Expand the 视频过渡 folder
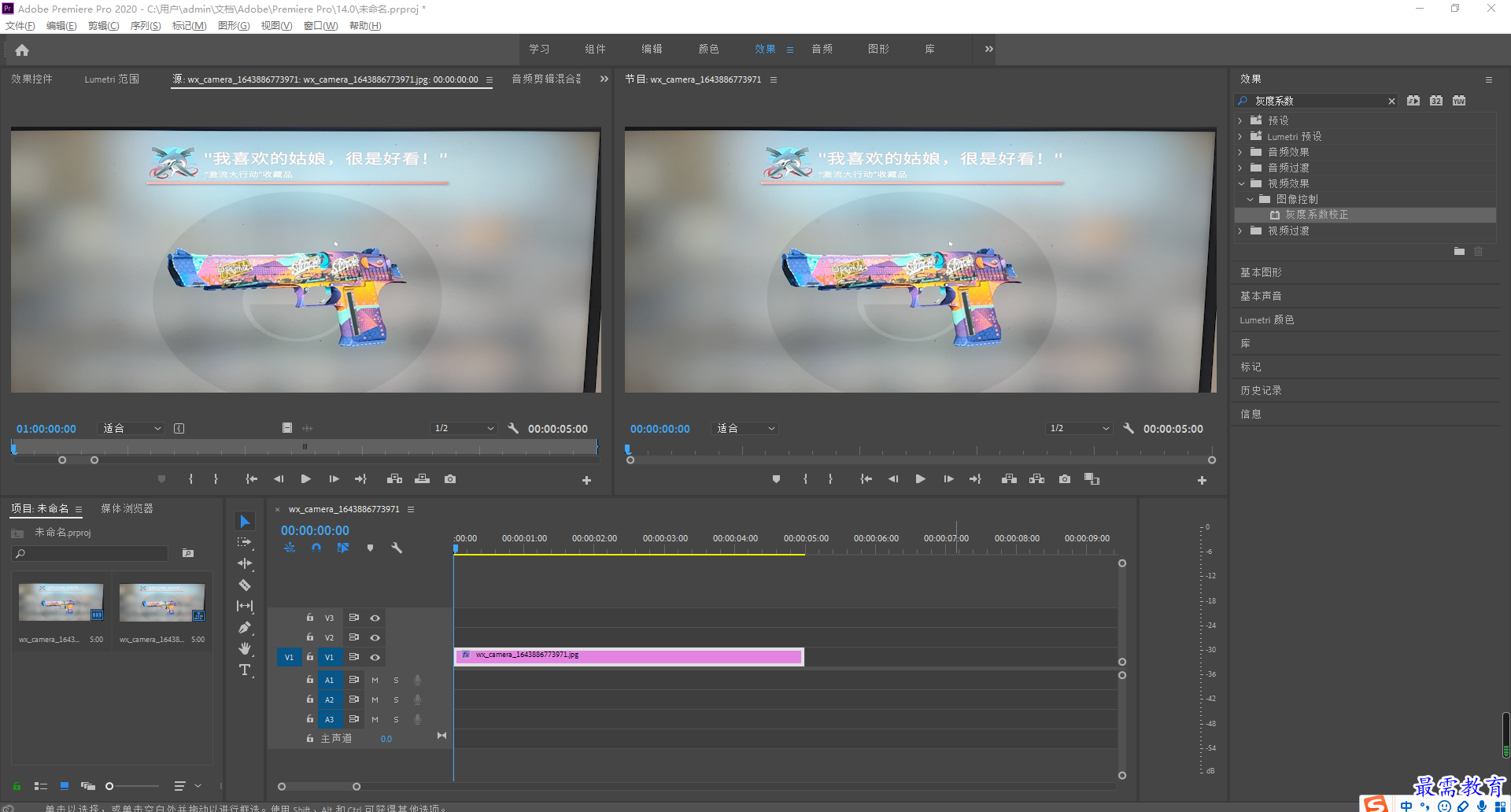Image resolution: width=1511 pixels, height=812 pixels. (1240, 231)
